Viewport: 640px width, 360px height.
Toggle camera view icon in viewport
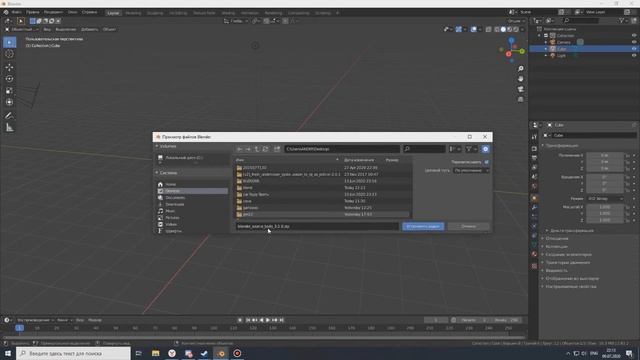(520, 89)
